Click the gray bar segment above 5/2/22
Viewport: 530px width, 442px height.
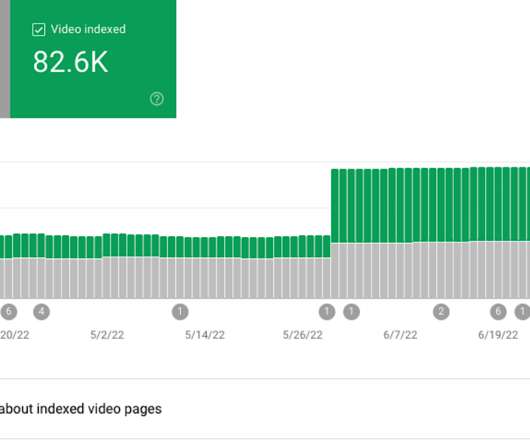click(106, 277)
